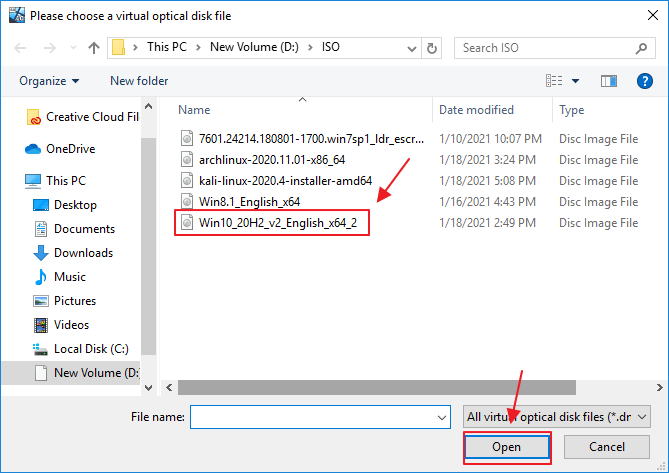Open recent locations dropdown arrow
Image resolution: width=669 pixels, height=473 pixels.
(x=73, y=48)
